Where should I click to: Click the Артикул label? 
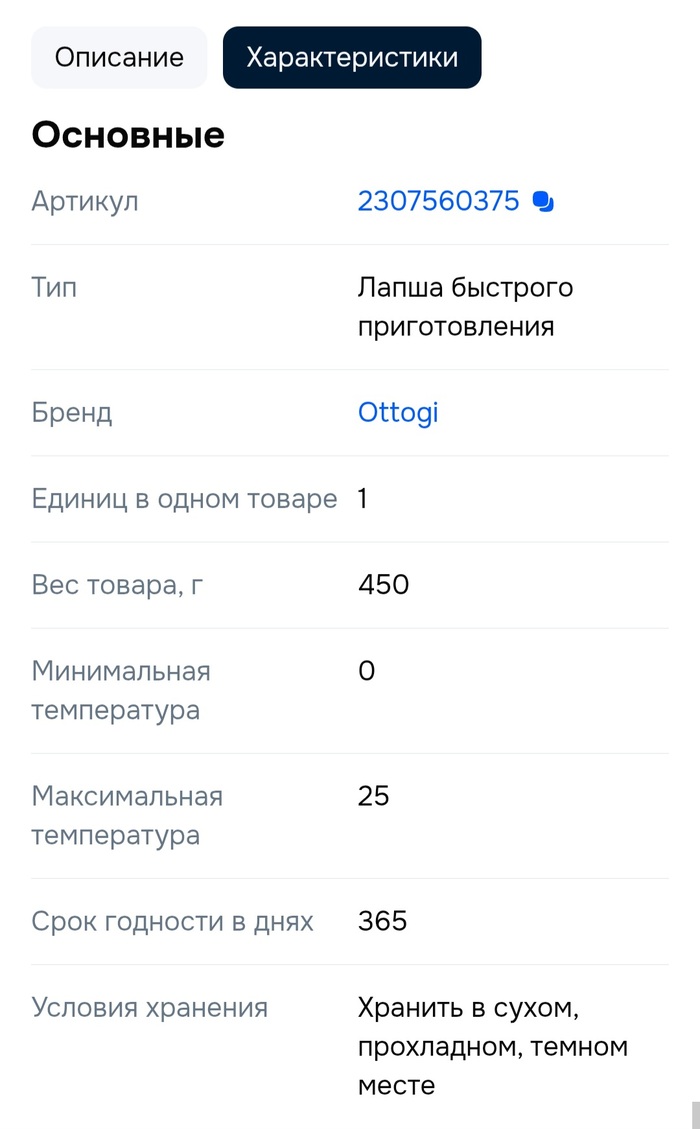click(x=85, y=201)
